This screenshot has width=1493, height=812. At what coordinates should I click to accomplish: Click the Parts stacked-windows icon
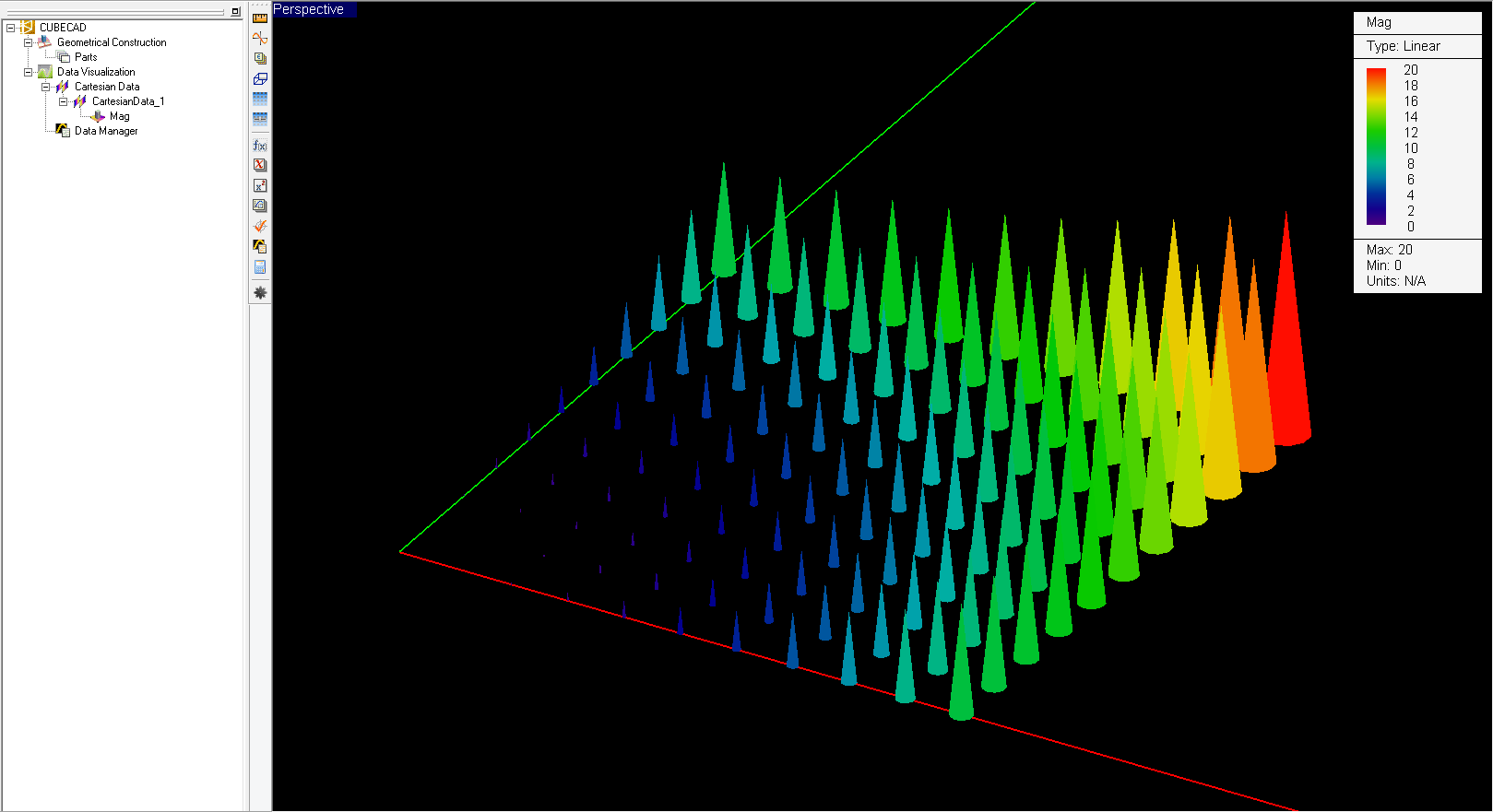pyautogui.click(x=64, y=57)
